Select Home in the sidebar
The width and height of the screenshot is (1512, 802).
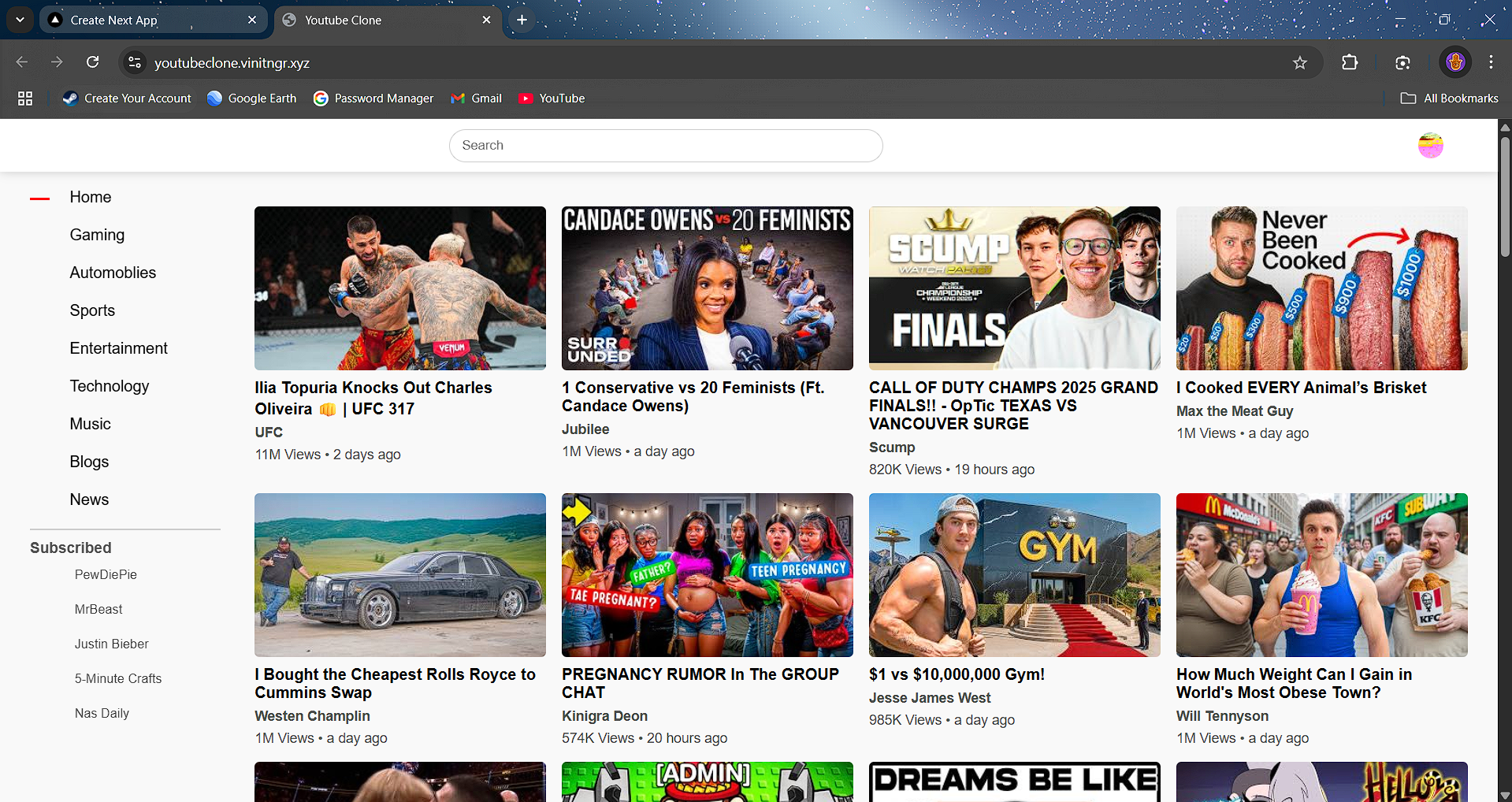[x=91, y=197]
